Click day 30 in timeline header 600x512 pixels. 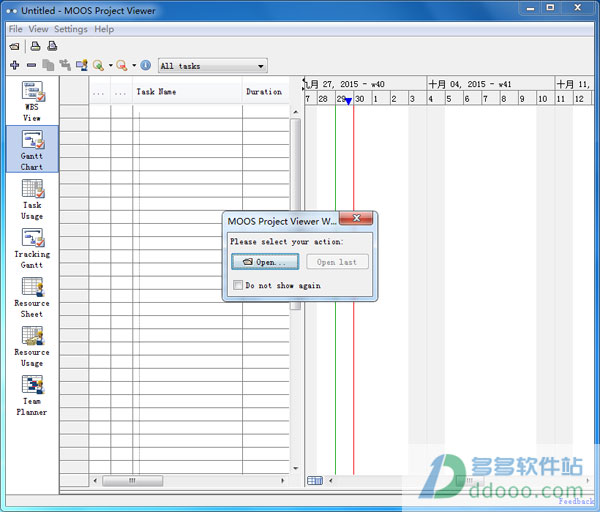pos(362,99)
